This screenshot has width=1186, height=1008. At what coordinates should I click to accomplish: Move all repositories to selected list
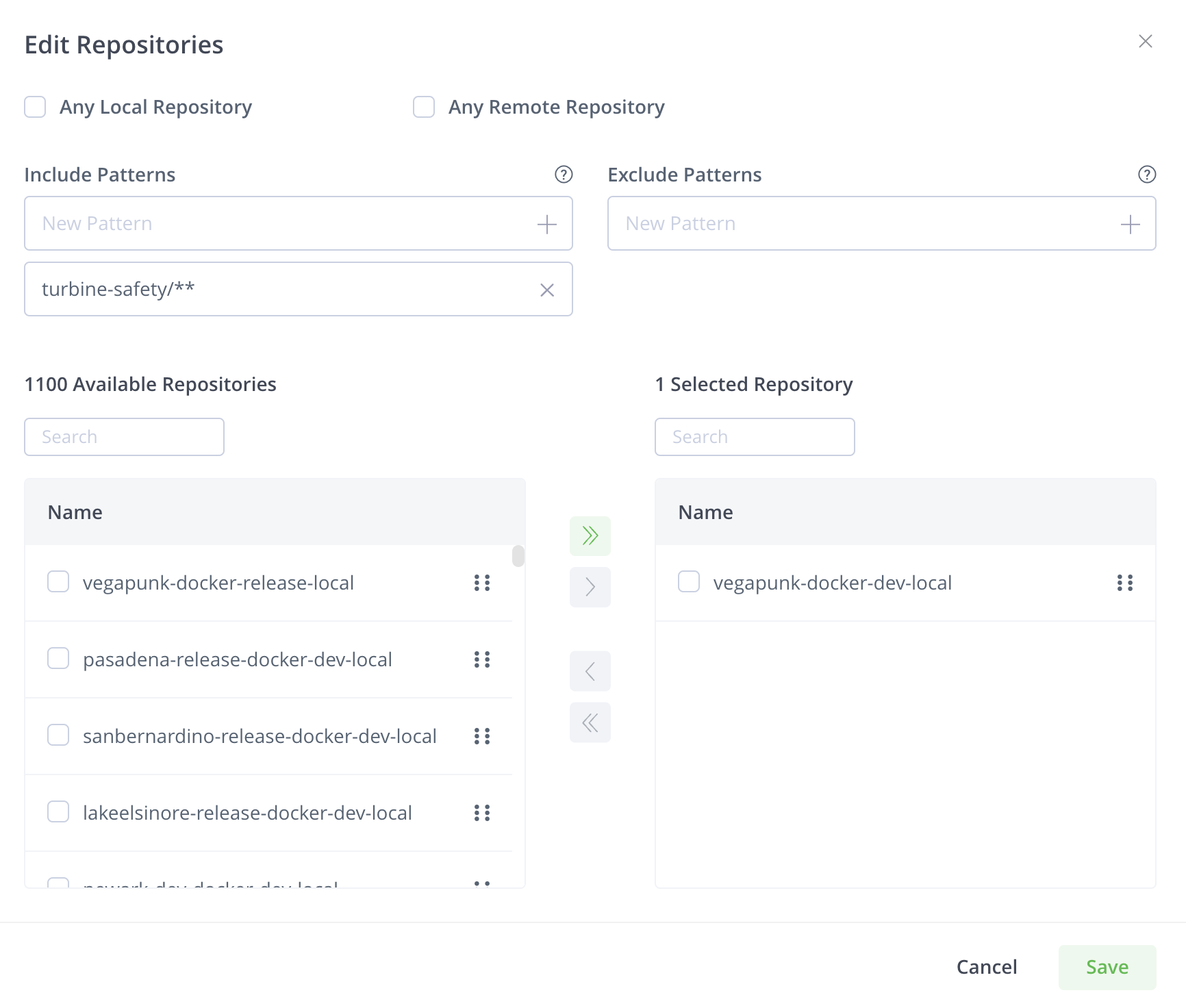point(590,535)
